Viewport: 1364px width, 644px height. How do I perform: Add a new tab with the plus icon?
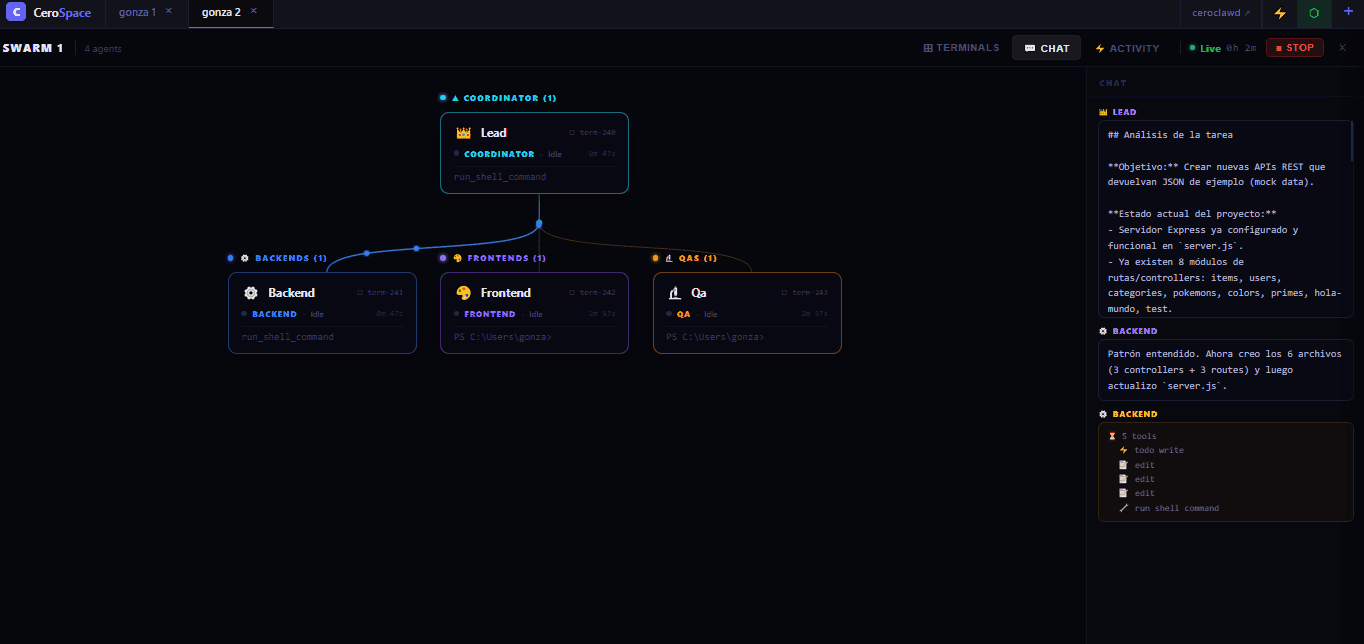tap(1348, 12)
